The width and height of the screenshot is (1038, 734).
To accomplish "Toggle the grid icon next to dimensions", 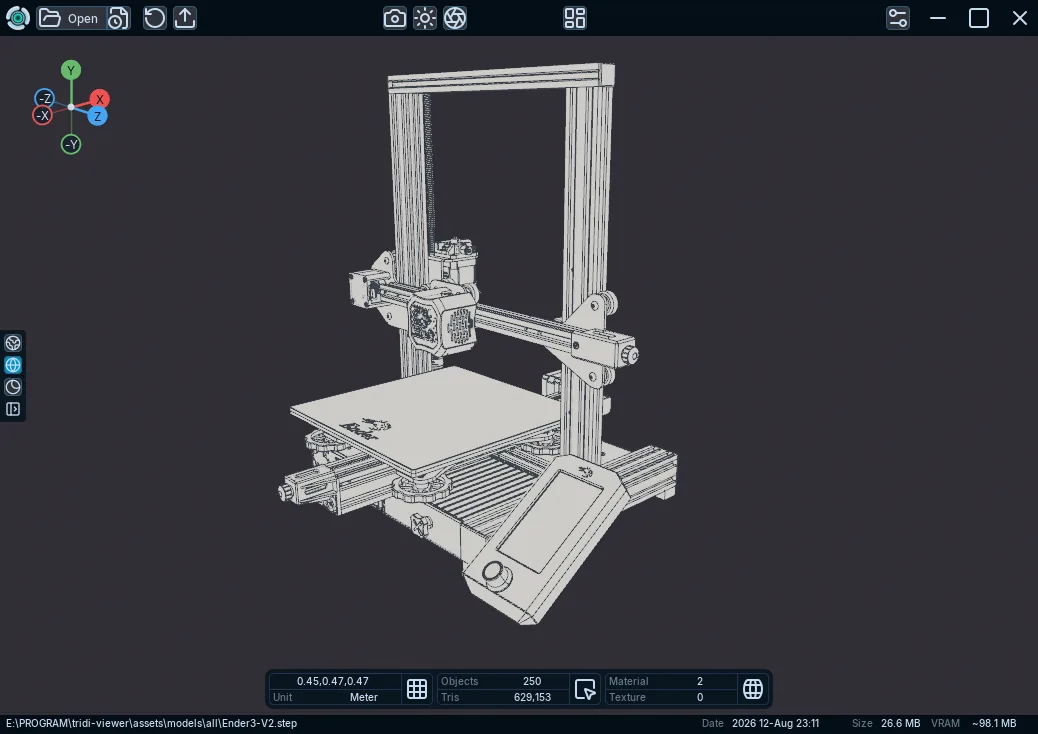I will tap(417, 689).
